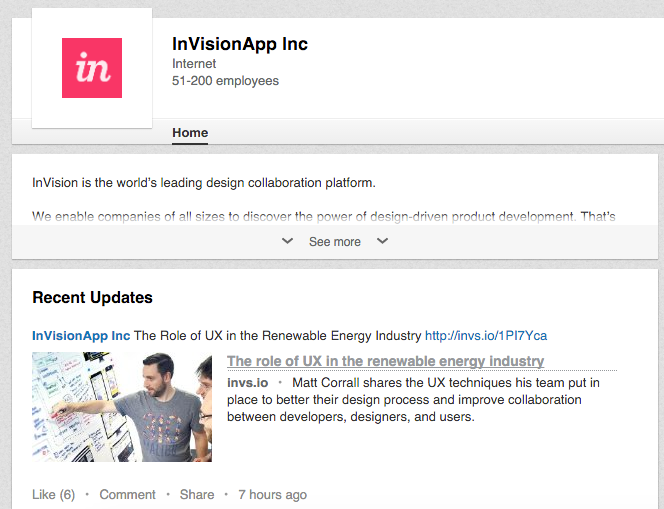Click the chevron right of See more
The image size is (664, 509).
(x=382, y=241)
